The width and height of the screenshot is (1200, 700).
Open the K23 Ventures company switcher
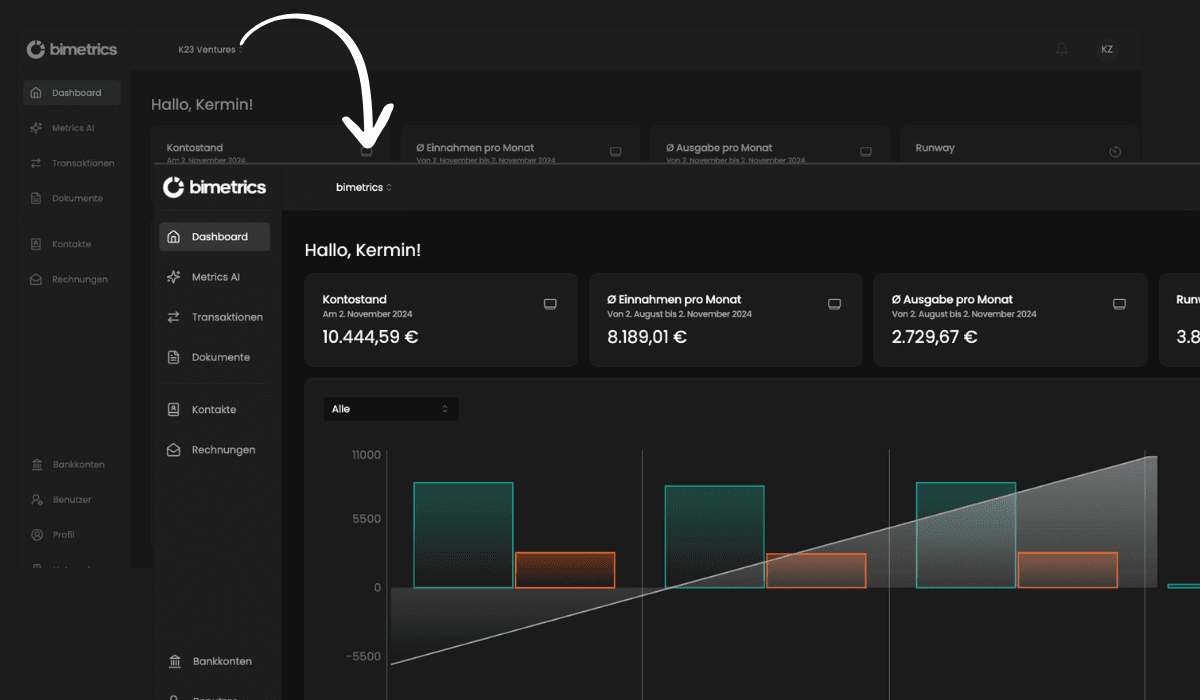point(210,49)
